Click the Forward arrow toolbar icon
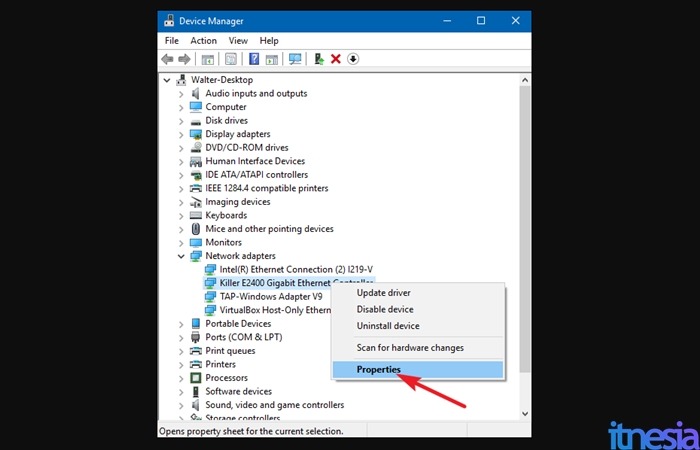The width and height of the screenshot is (700, 450). pos(184,59)
